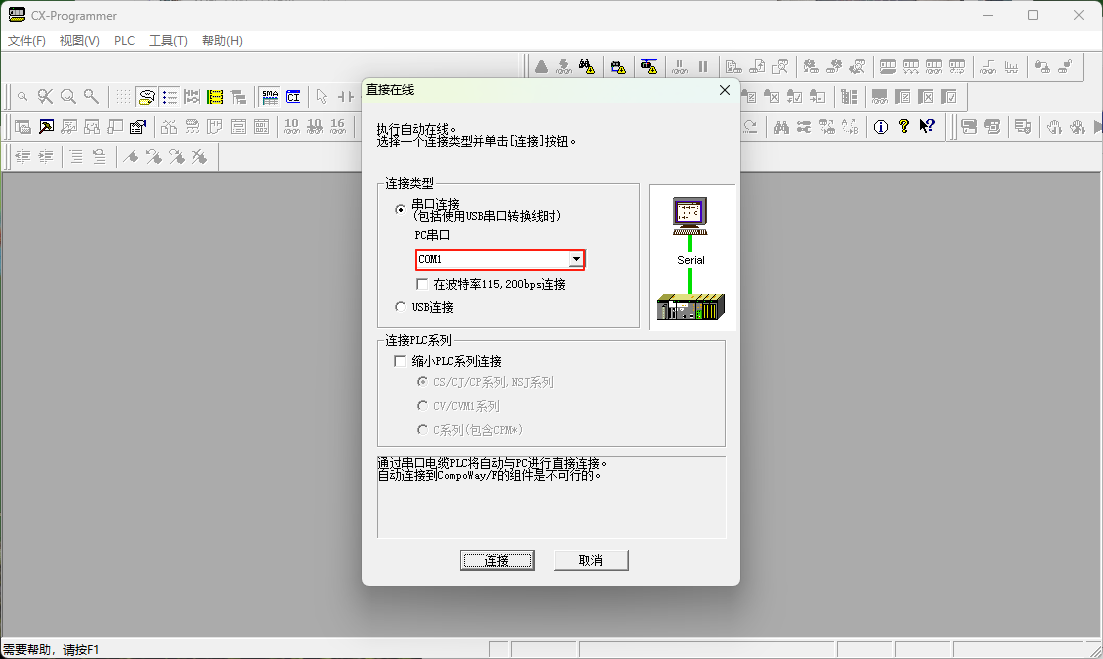Click the redo curved arrow icon
The image size is (1103, 659).
(751, 127)
